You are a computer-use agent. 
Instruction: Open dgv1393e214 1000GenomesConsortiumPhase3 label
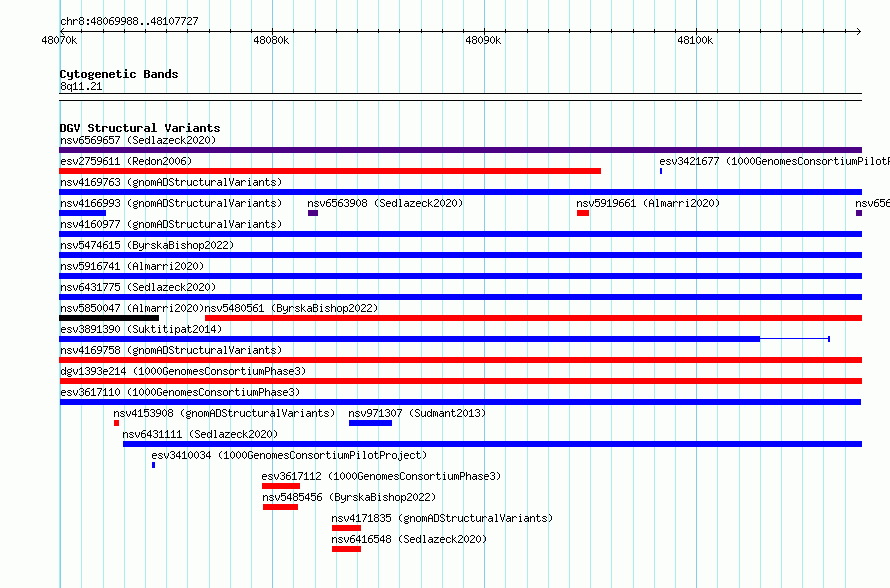[x=183, y=371]
